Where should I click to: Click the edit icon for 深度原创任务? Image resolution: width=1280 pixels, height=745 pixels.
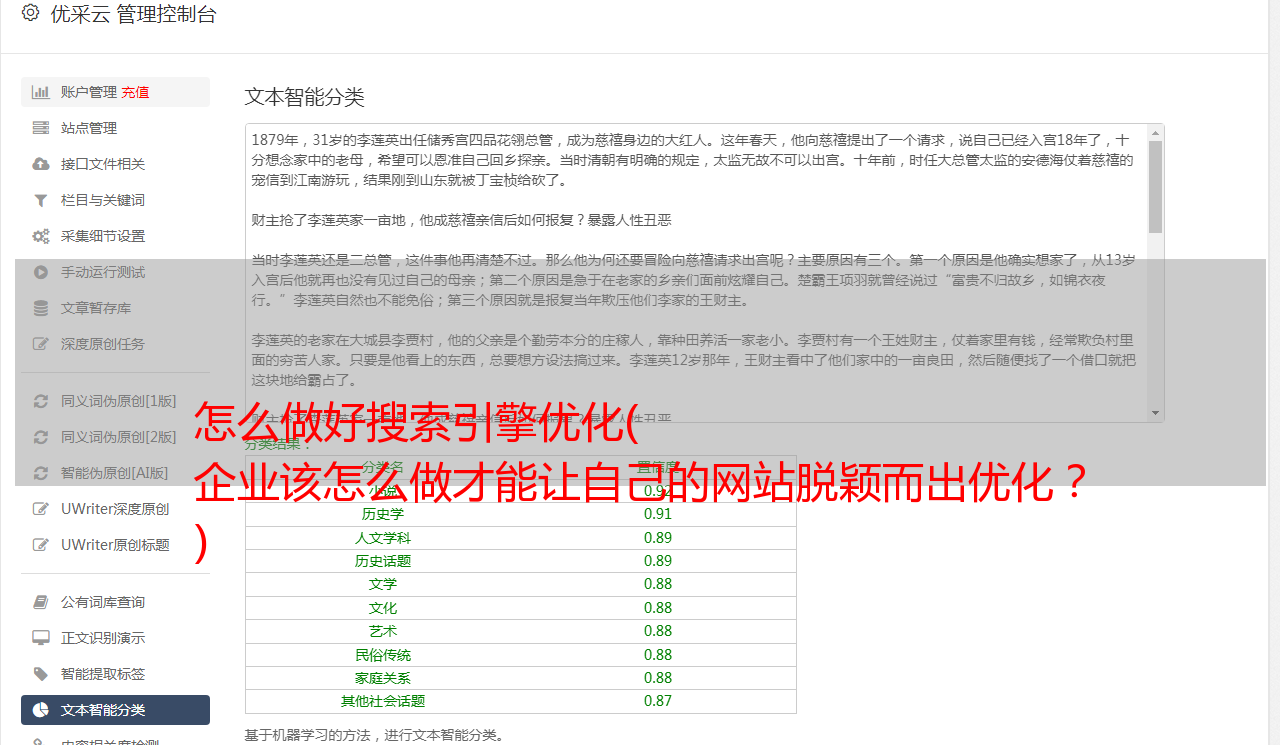coord(40,344)
